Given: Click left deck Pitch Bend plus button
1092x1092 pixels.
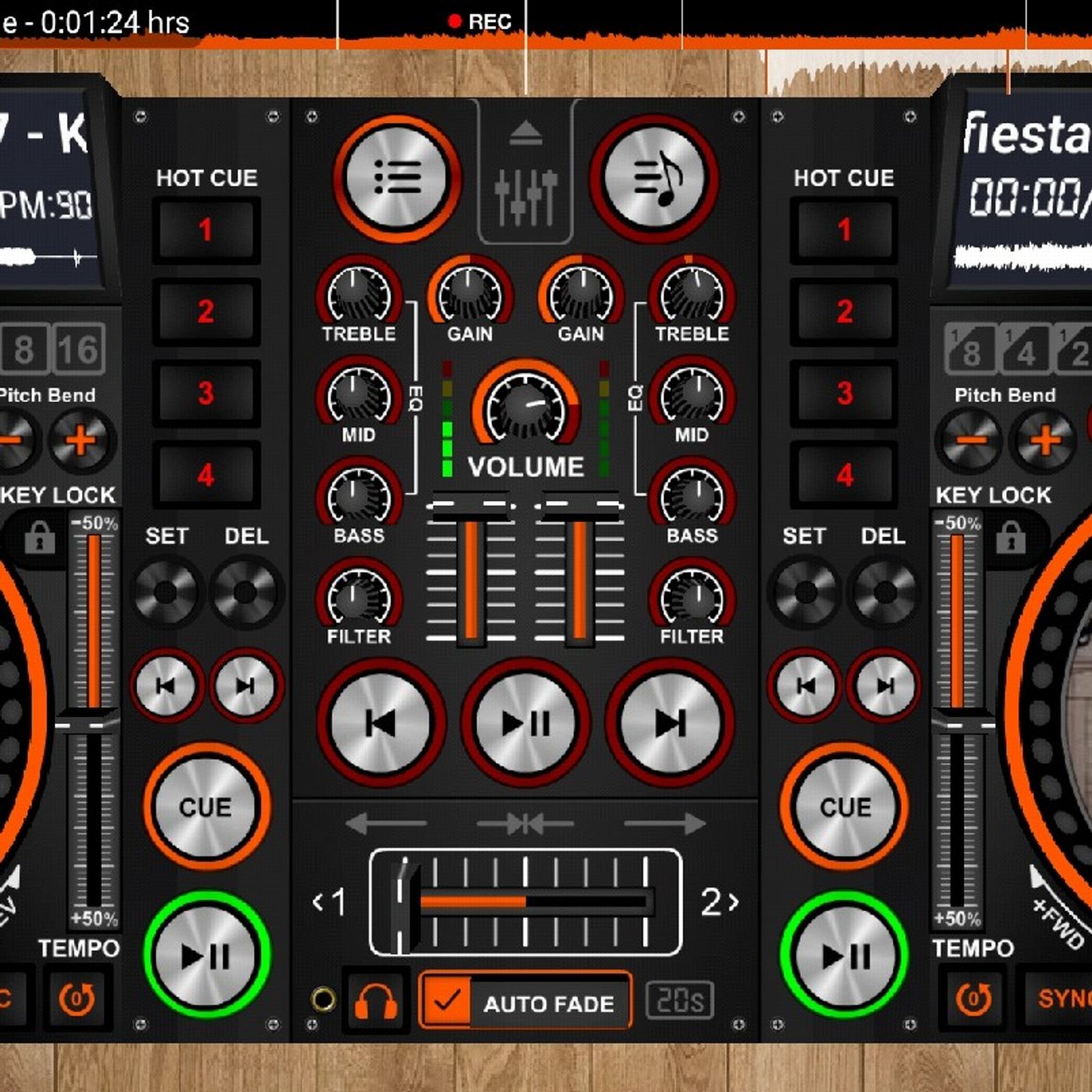Looking at the screenshot, I should click(81, 440).
